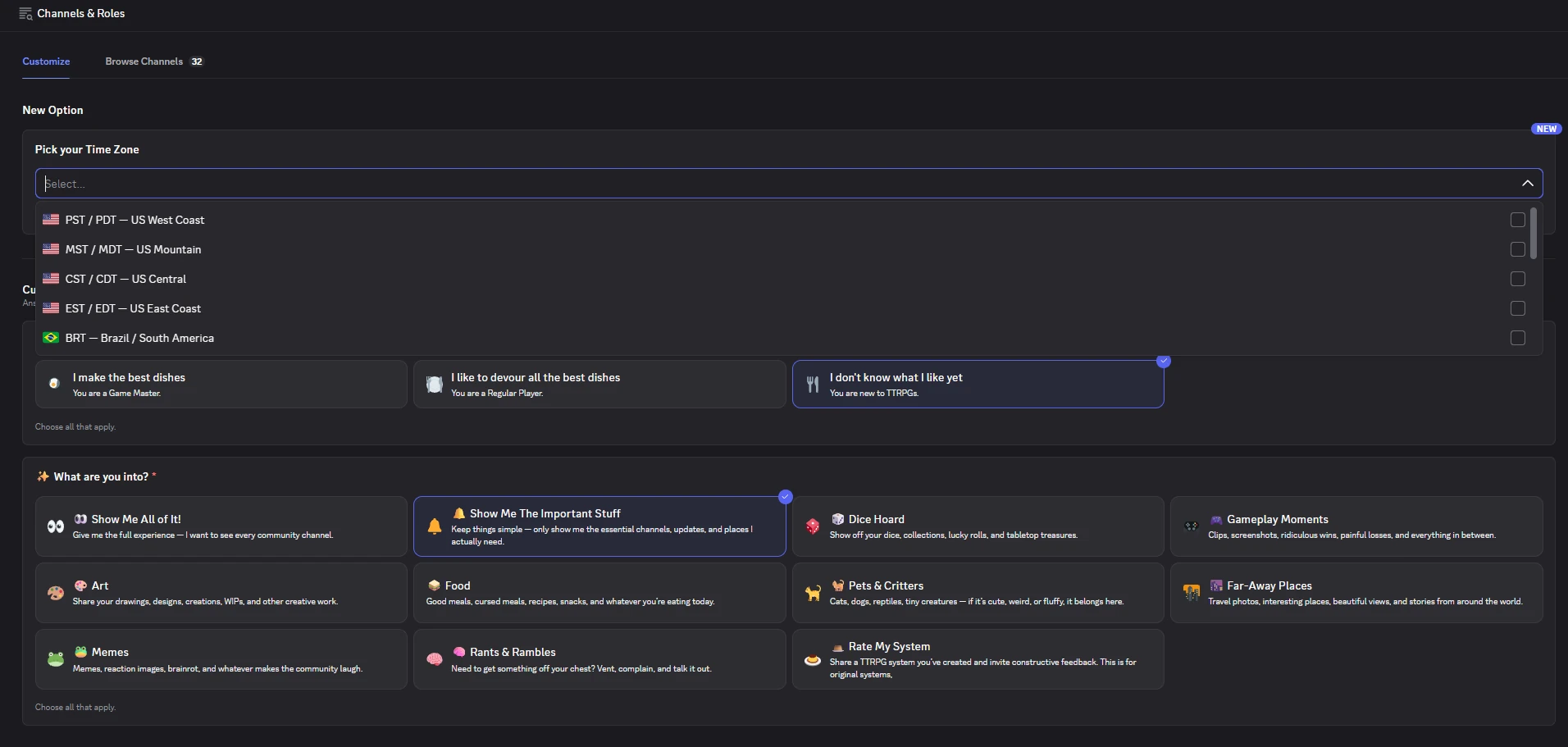Click the US flag beside PST / PDT
The image size is (1568, 747).
click(x=51, y=220)
